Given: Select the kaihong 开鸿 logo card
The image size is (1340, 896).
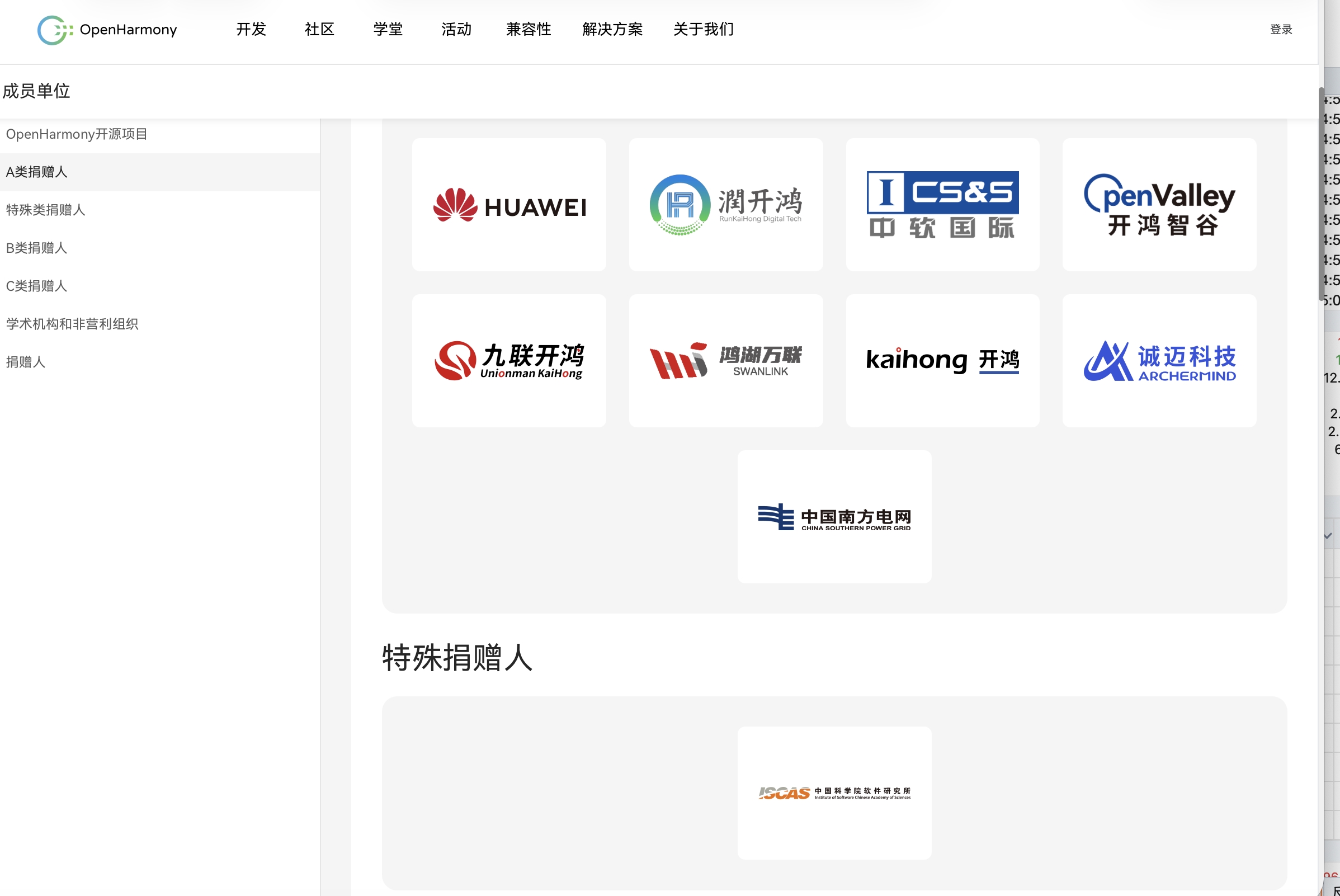Looking at the screenshot, I should coord(942,361).
